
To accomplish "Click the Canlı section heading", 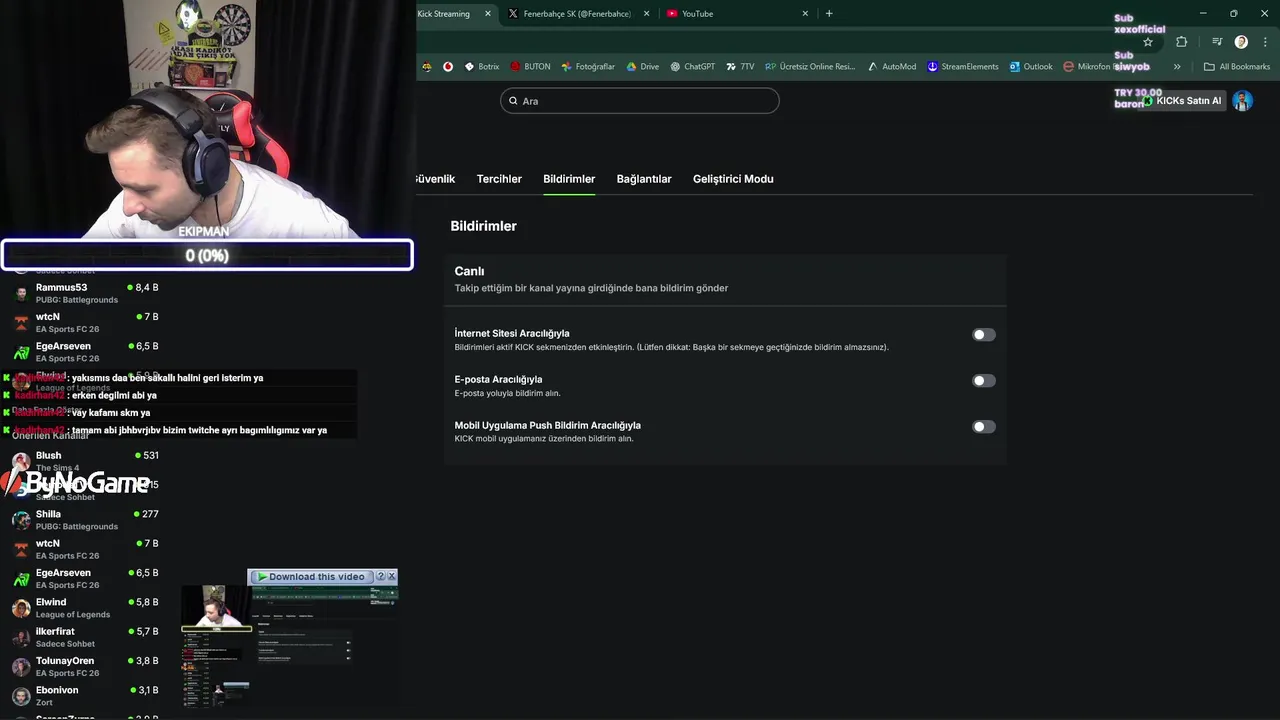I will tap(469, 271).
